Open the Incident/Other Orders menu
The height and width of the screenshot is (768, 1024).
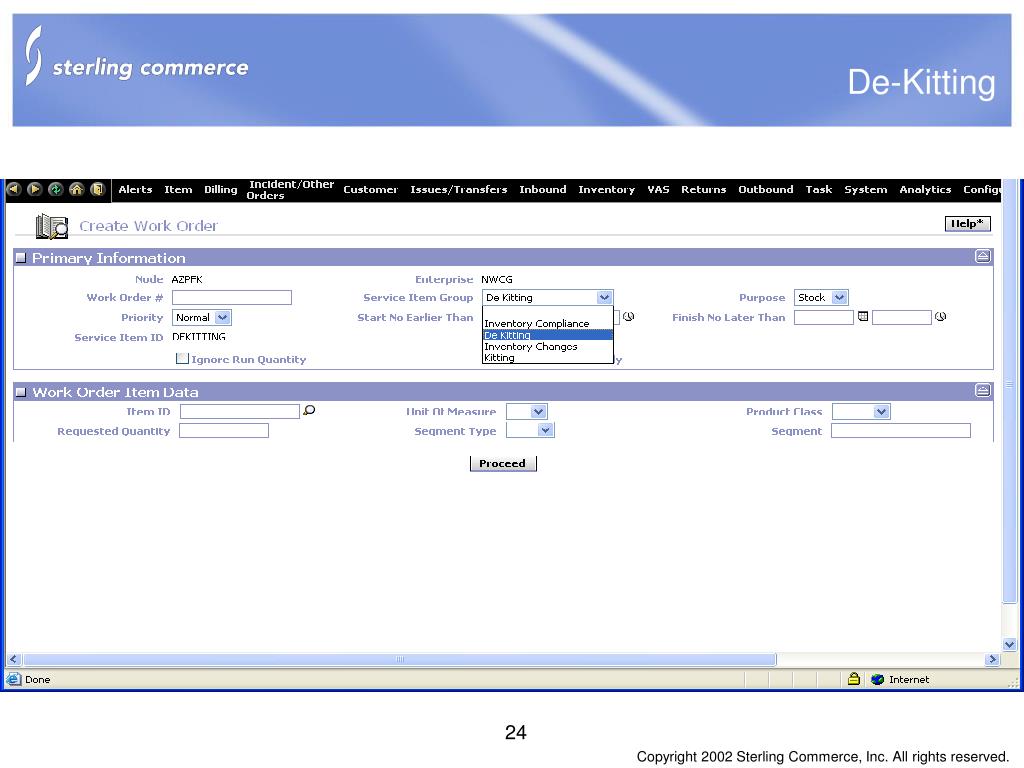pyautogui.click(x=291, y=189)
